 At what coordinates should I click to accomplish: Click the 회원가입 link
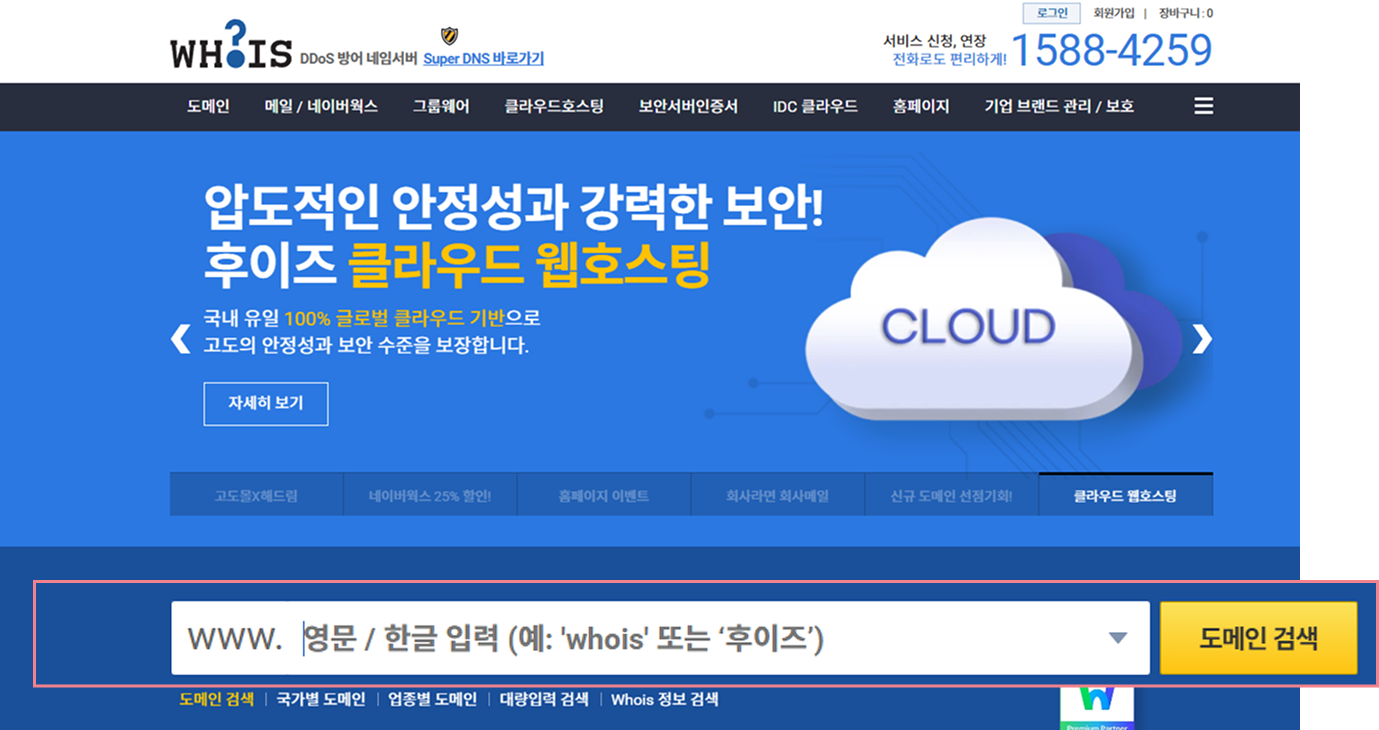(x=1114, y=13)
